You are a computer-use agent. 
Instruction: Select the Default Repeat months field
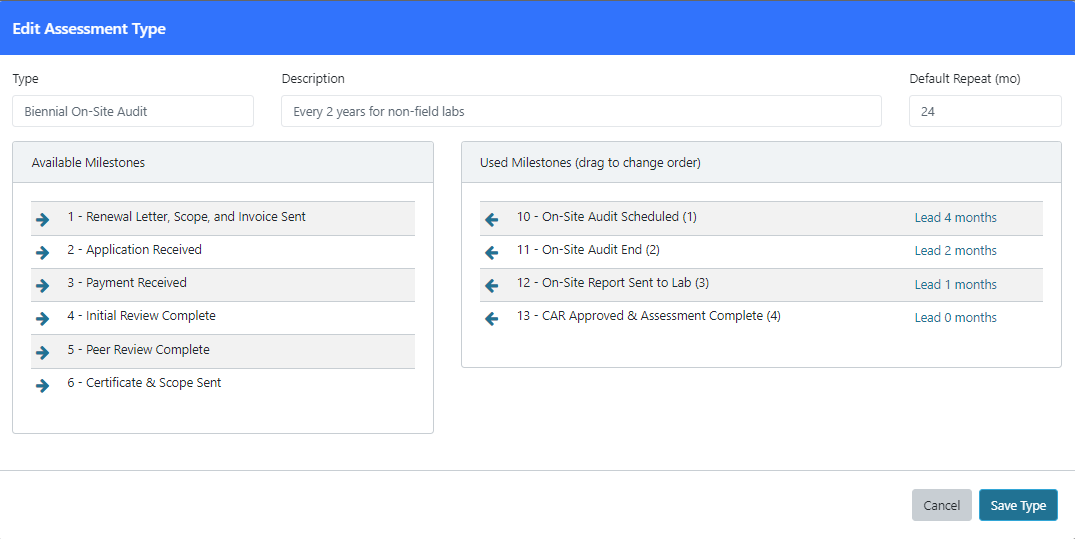[x=985, y=111]
